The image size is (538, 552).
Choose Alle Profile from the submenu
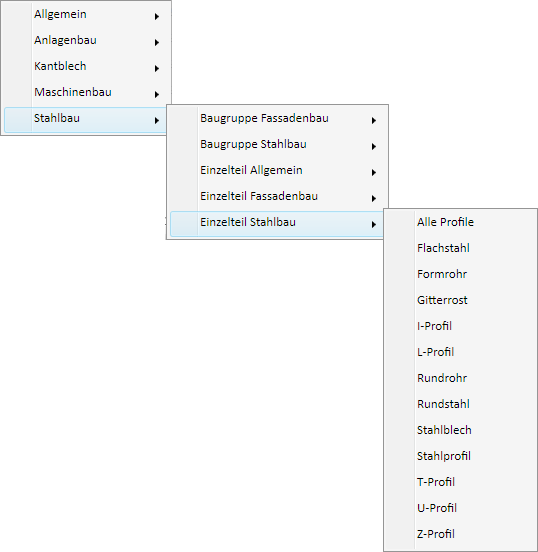click(x=460, y=222)
